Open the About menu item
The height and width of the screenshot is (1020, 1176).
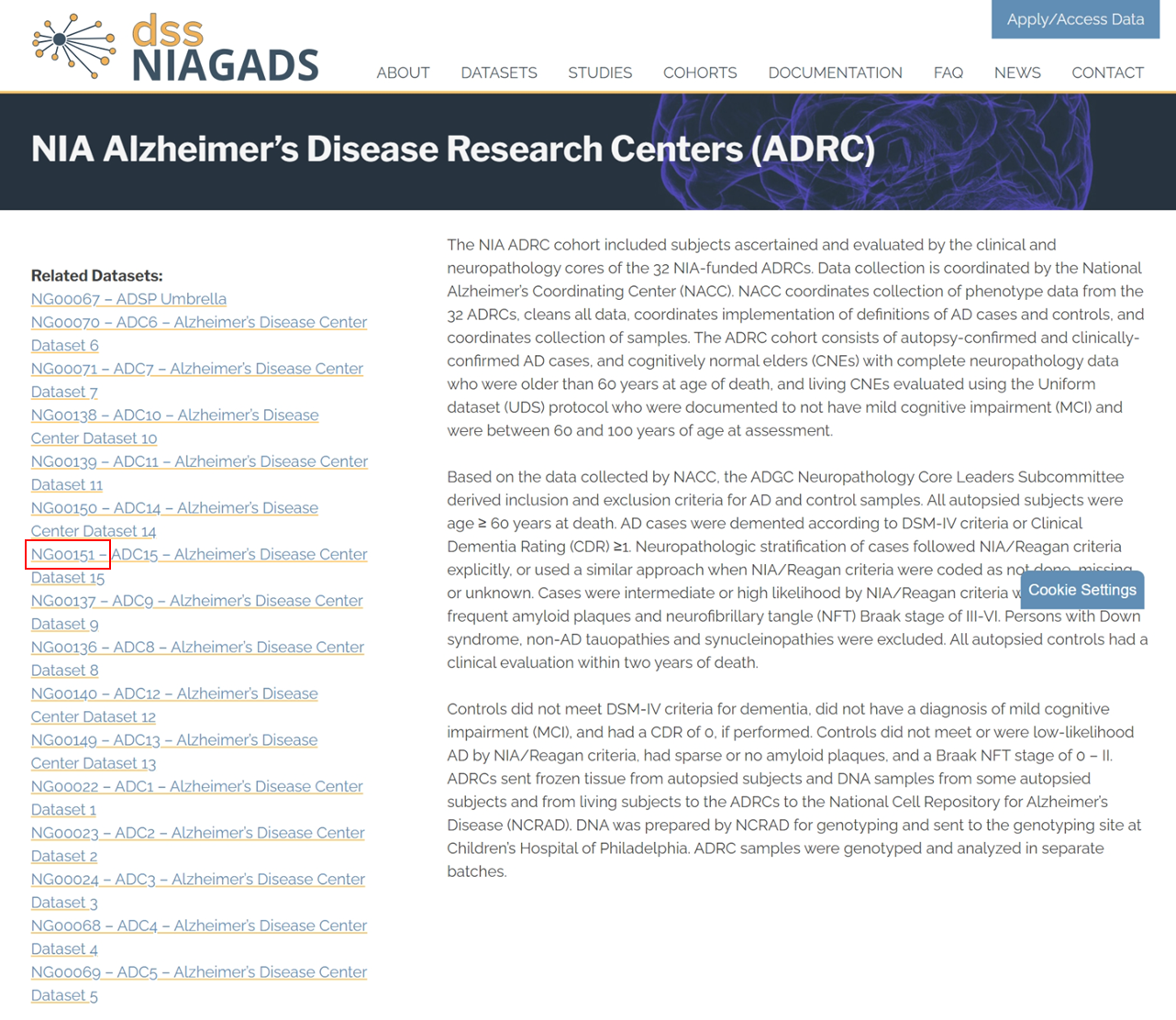(x=403, y=72)
